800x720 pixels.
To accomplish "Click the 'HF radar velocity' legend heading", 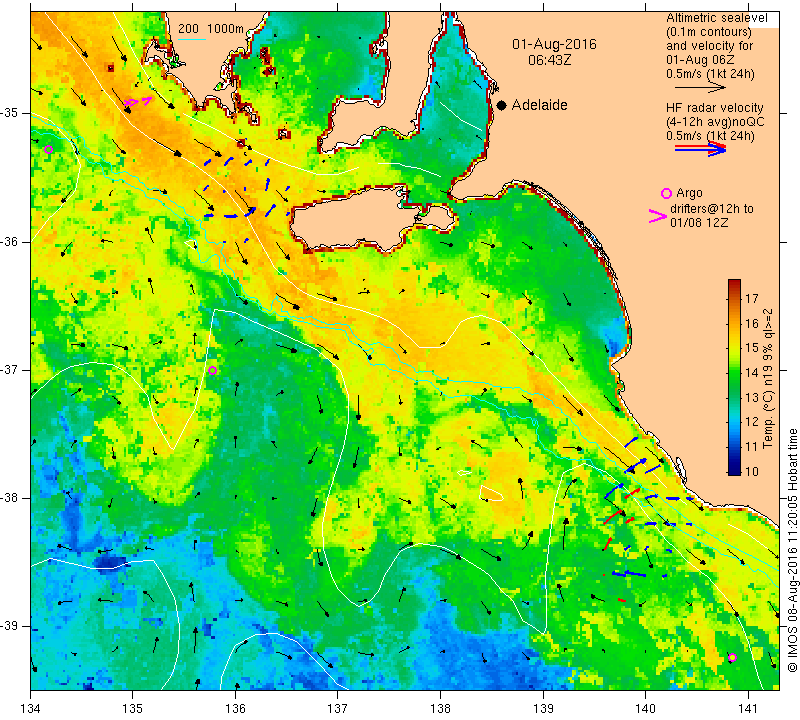I will 714,108.
